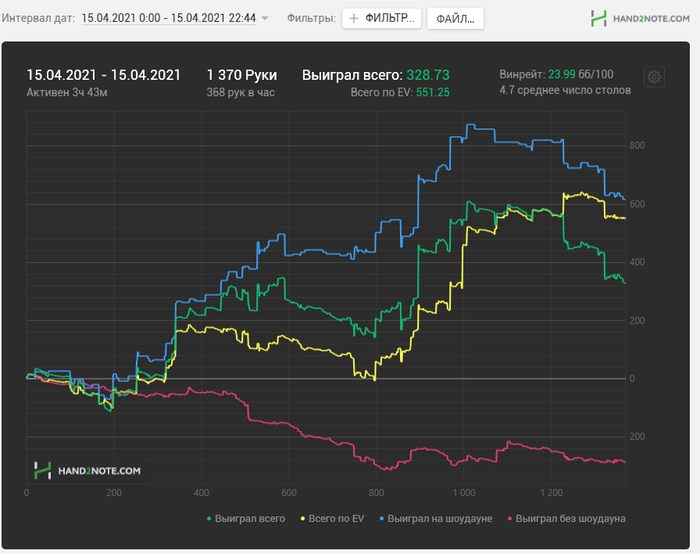Screen dimensions: 700x554
Task: Click the 4.7 среднее число столов text
Action: tap(565, 90)
